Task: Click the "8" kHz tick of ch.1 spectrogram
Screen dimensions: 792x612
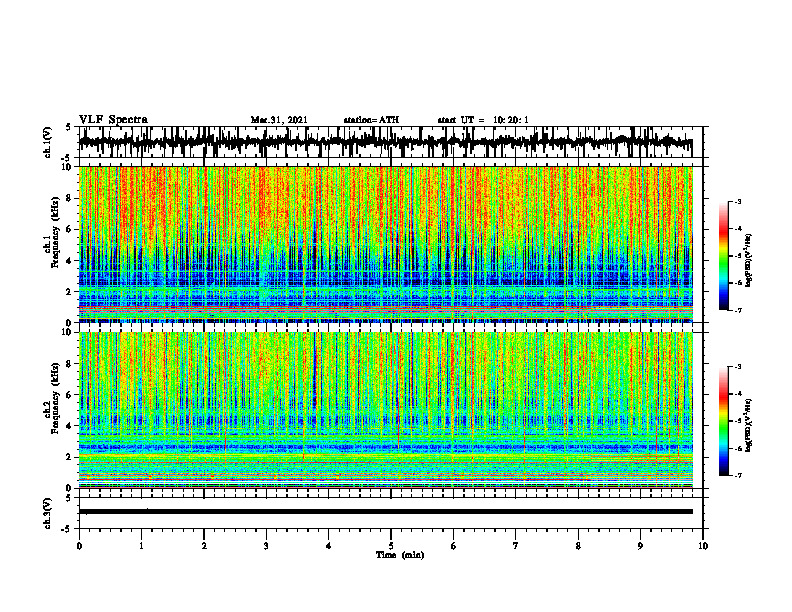Action: 70,198
